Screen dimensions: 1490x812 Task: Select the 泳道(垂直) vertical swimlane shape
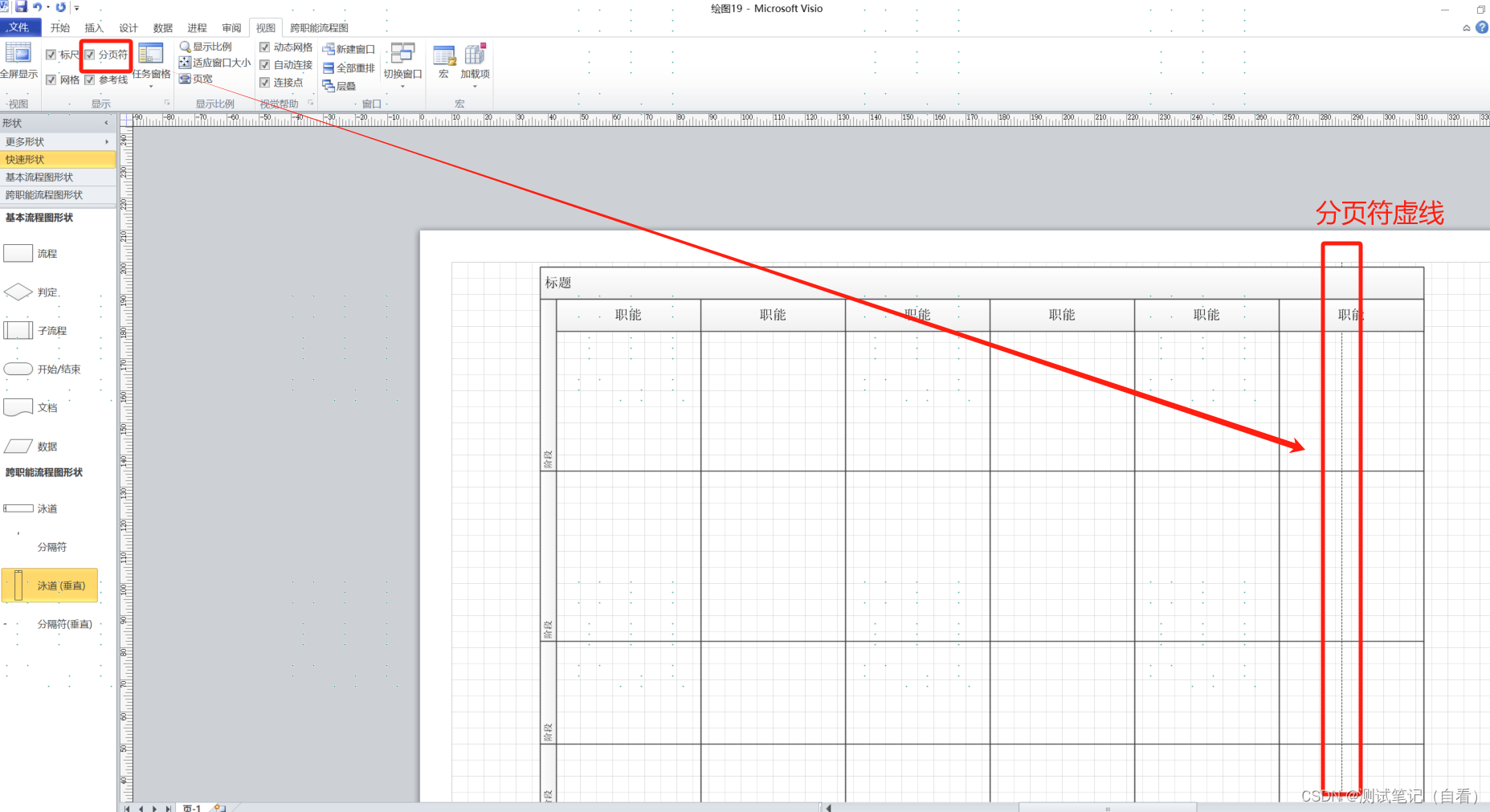[x=49, y=586]
